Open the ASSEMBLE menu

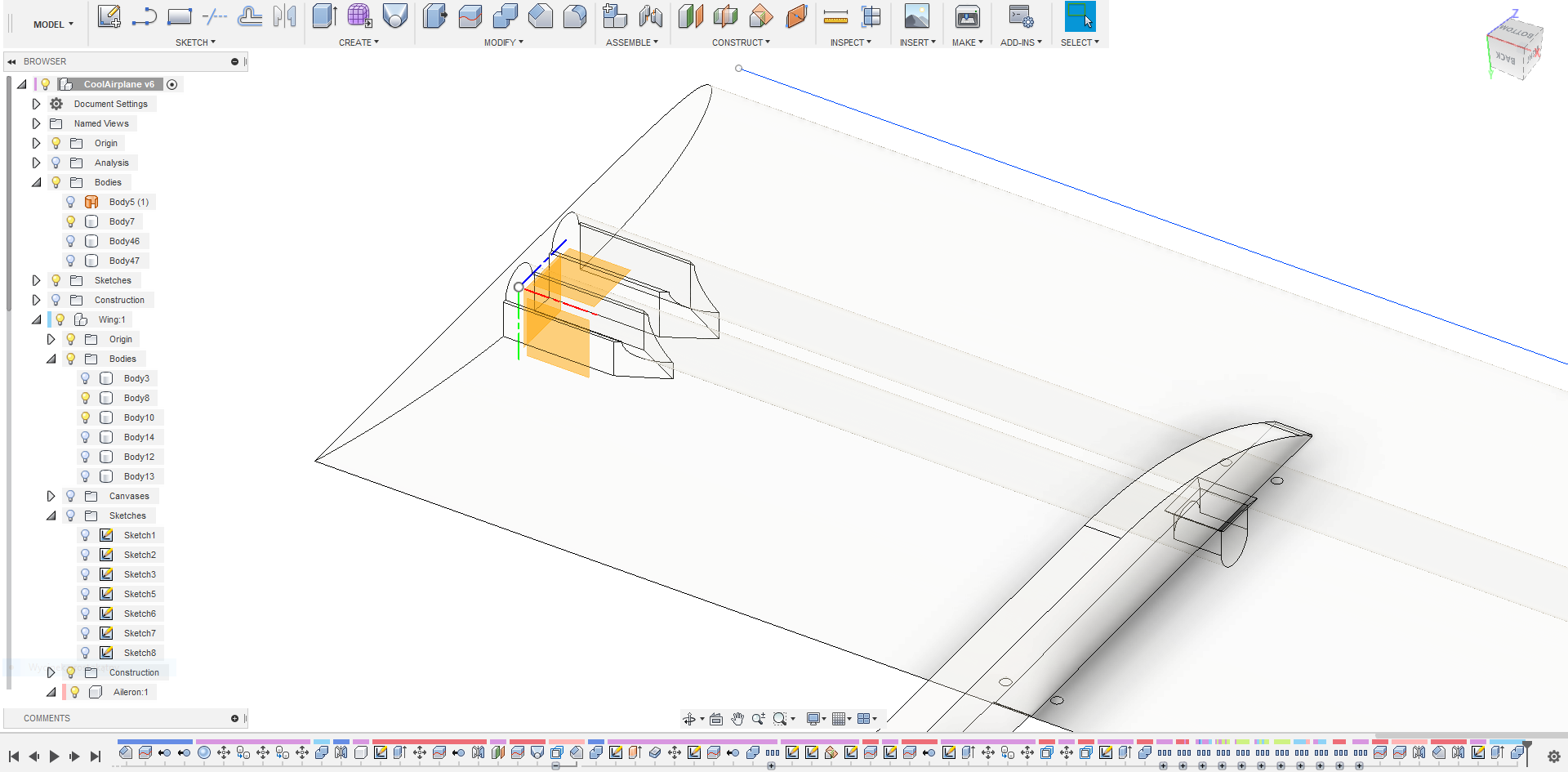(631, 42)
